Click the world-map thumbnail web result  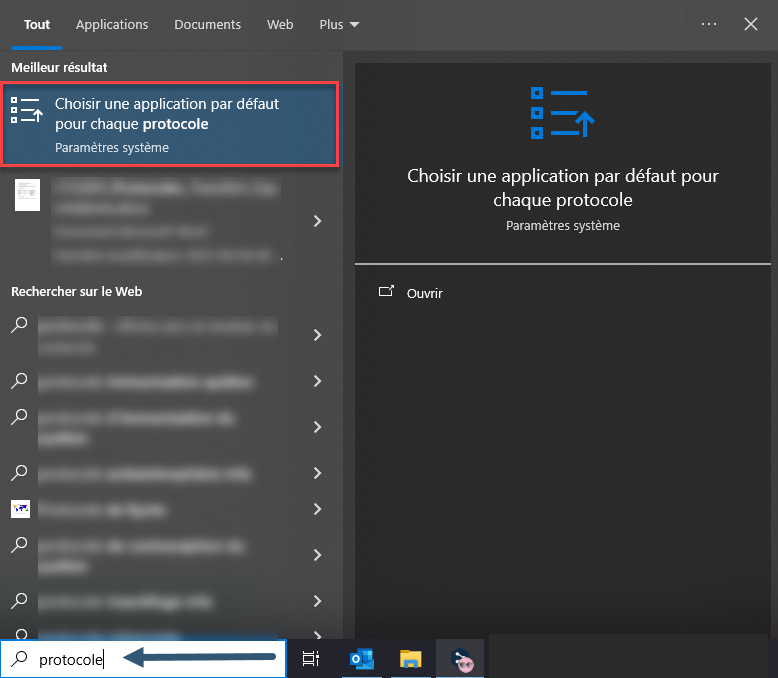tap(21, 509)
